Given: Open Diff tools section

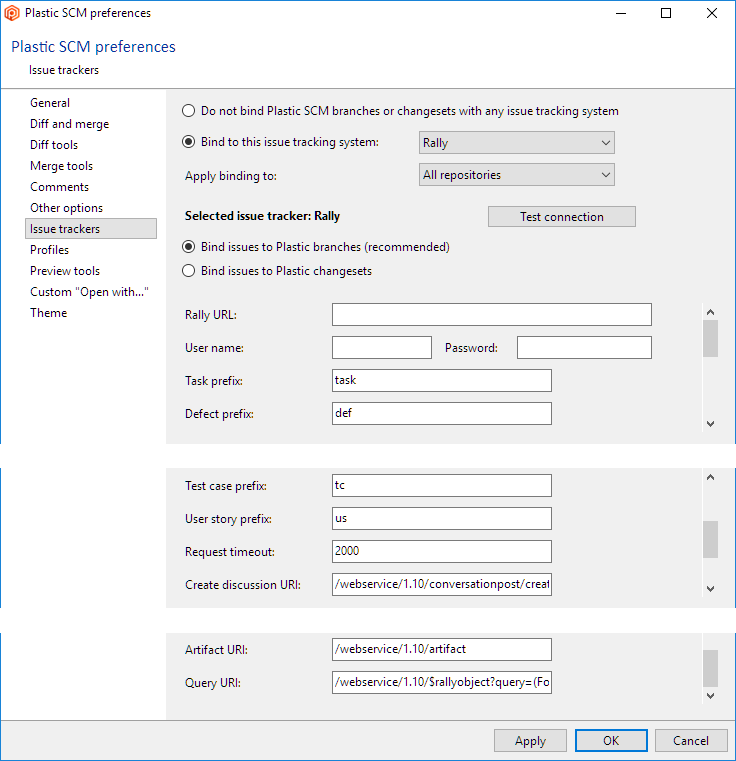Looking at the screenshot, I should pos(54,145).
